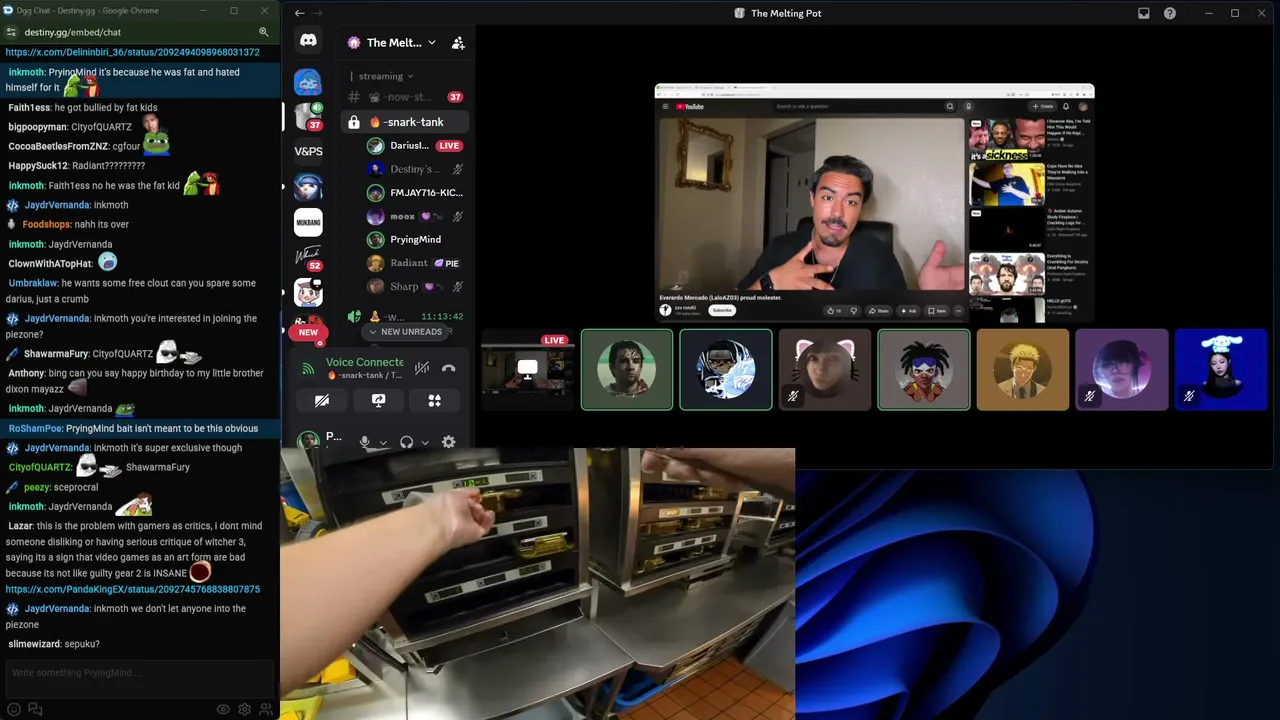Open the Discord inbox icon in title bar
The width and height of the screenshot is (1280, 720).
point(1144,13)
